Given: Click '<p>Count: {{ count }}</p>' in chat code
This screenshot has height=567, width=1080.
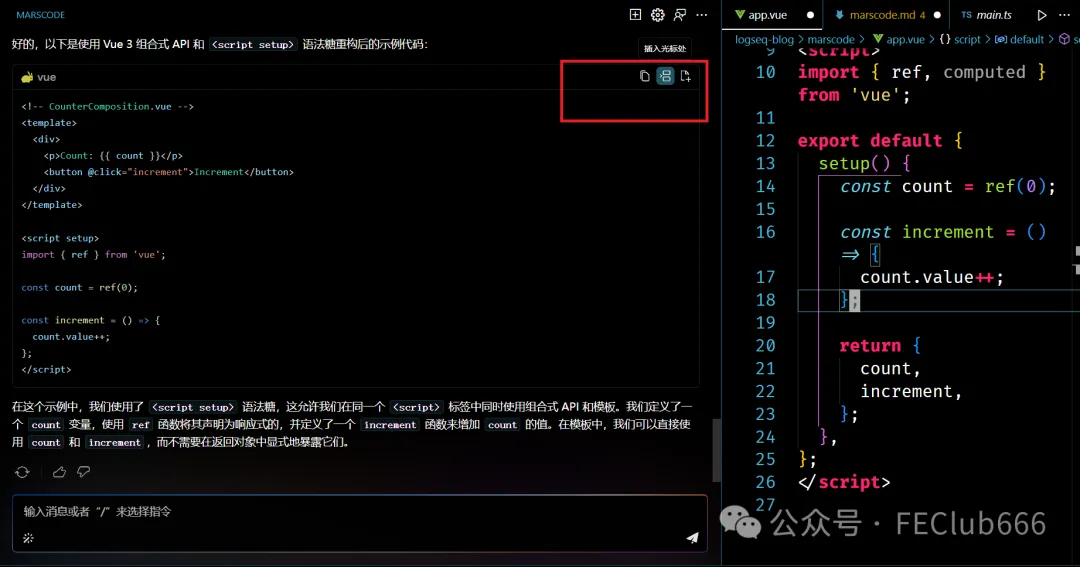Looking at the screenshot, I should 113,156.
